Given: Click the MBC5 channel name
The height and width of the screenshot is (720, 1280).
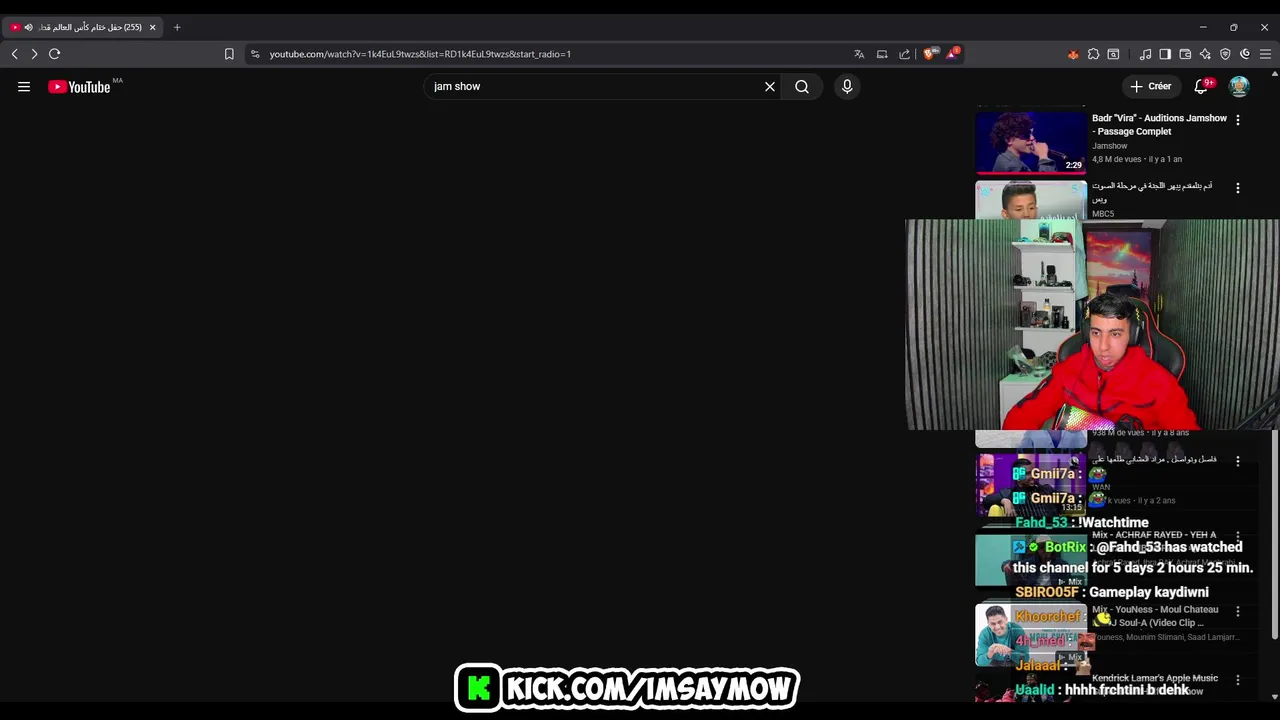Looking at the screenshot, I should click(1103, 213).
